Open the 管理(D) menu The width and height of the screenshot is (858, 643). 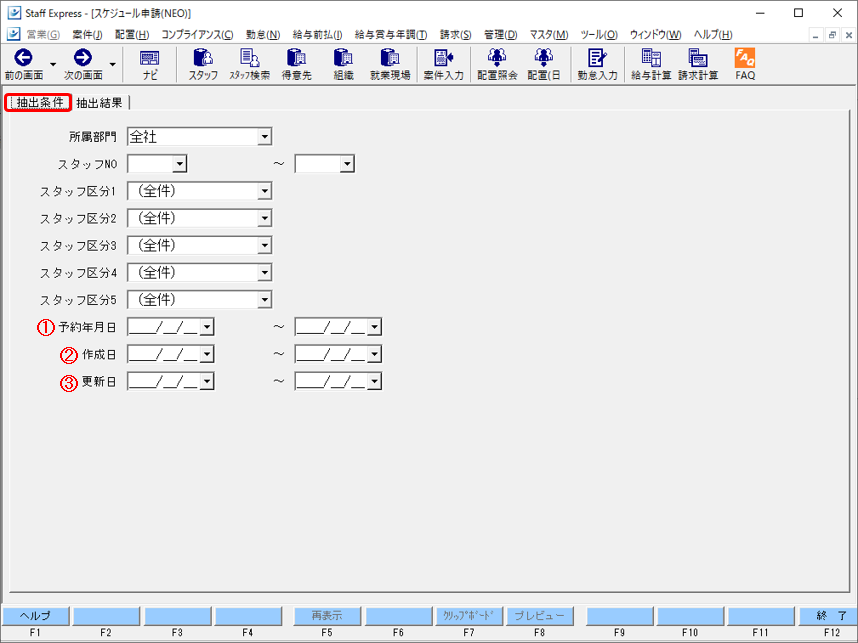pos(500,34)
